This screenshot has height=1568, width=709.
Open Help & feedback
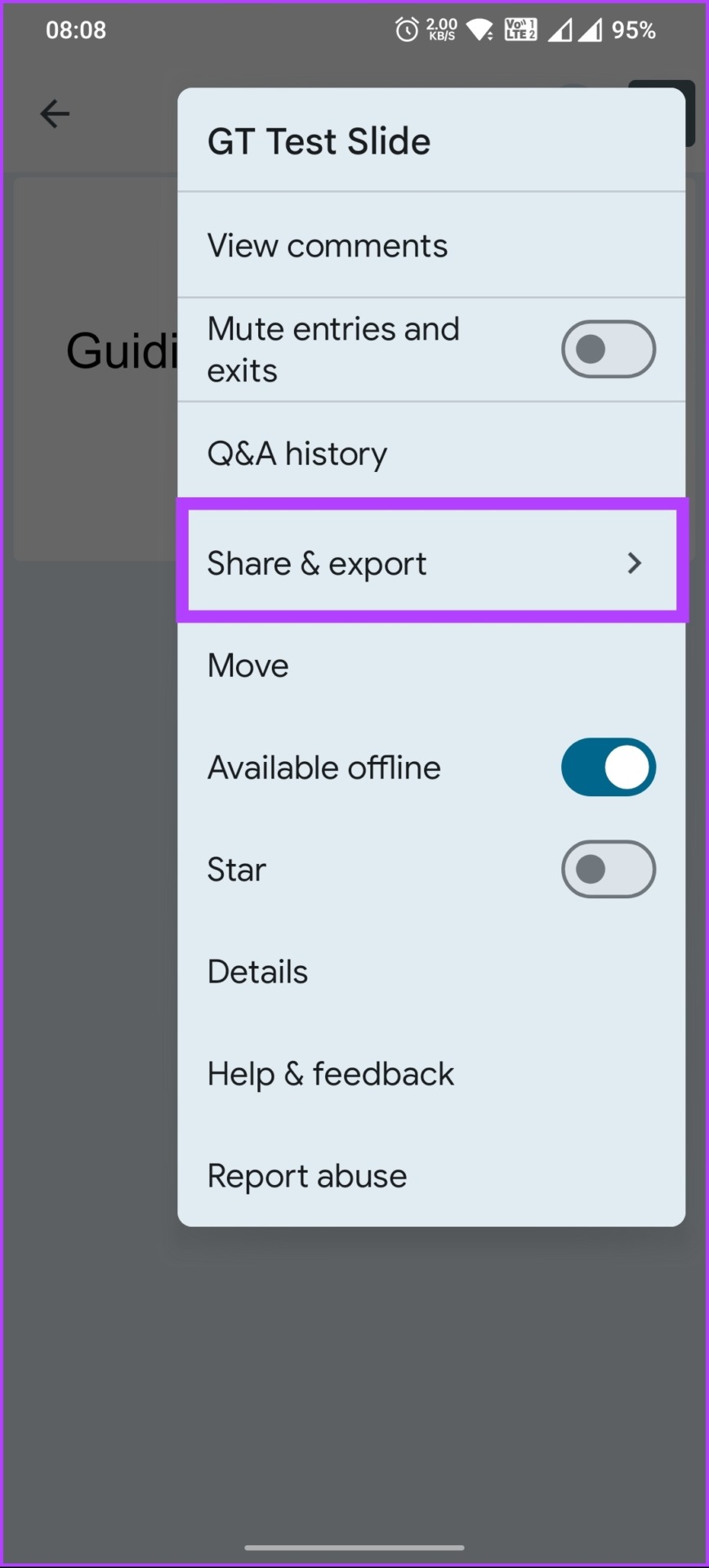click(x=431, y=1074)
